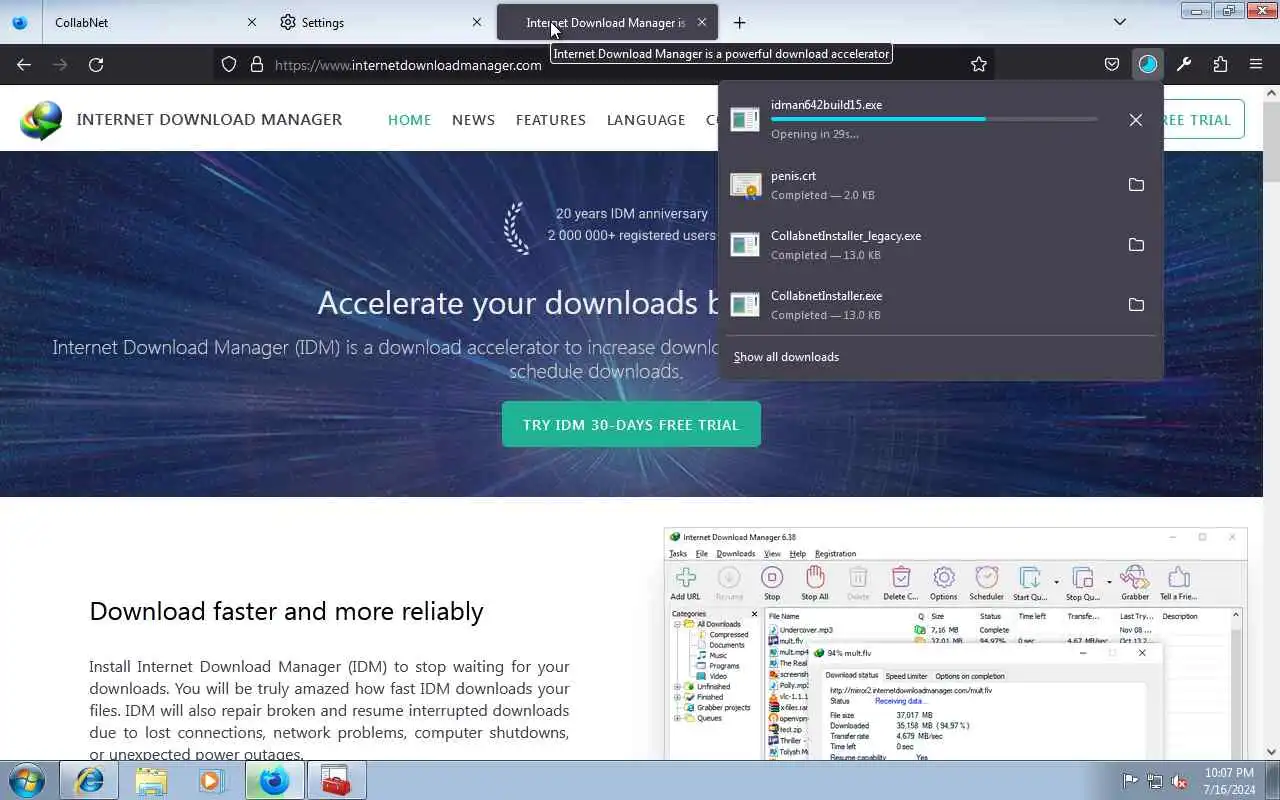This screenshot has width=1280, height=800.
Task: Open the hamburger application menu
Action: point(1256,65)
